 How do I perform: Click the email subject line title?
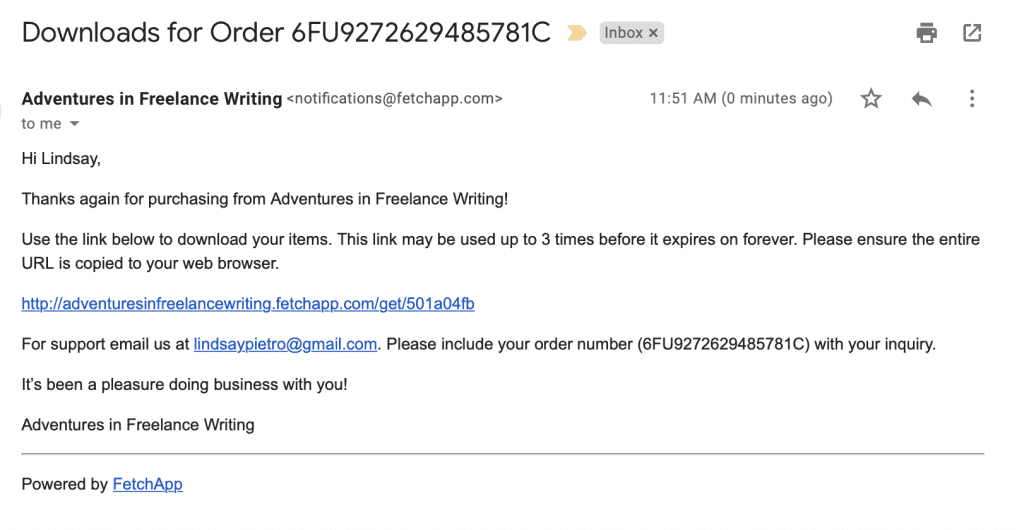click(x=286, y=32)
